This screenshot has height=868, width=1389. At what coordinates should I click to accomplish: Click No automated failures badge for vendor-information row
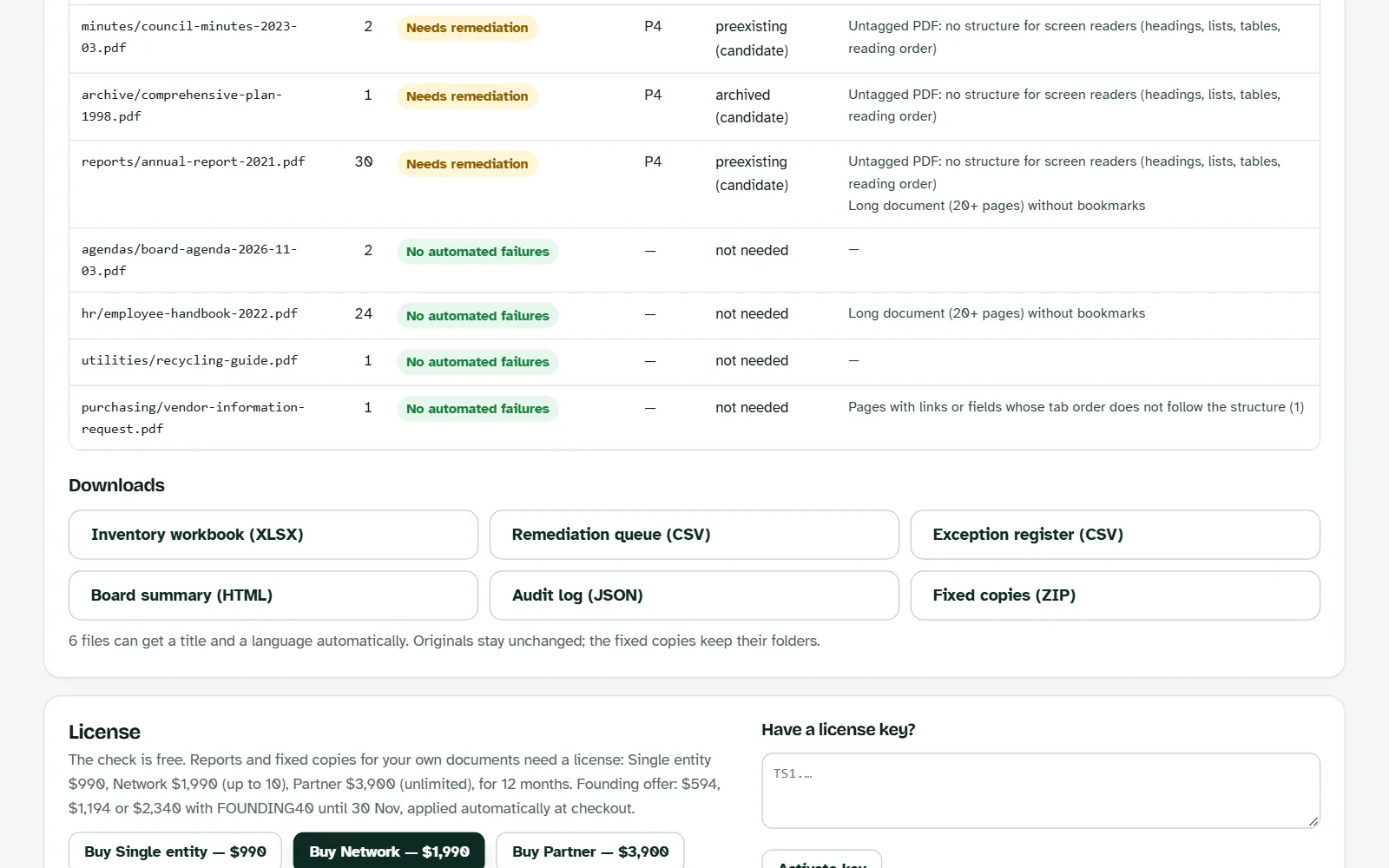click(477, 409)
